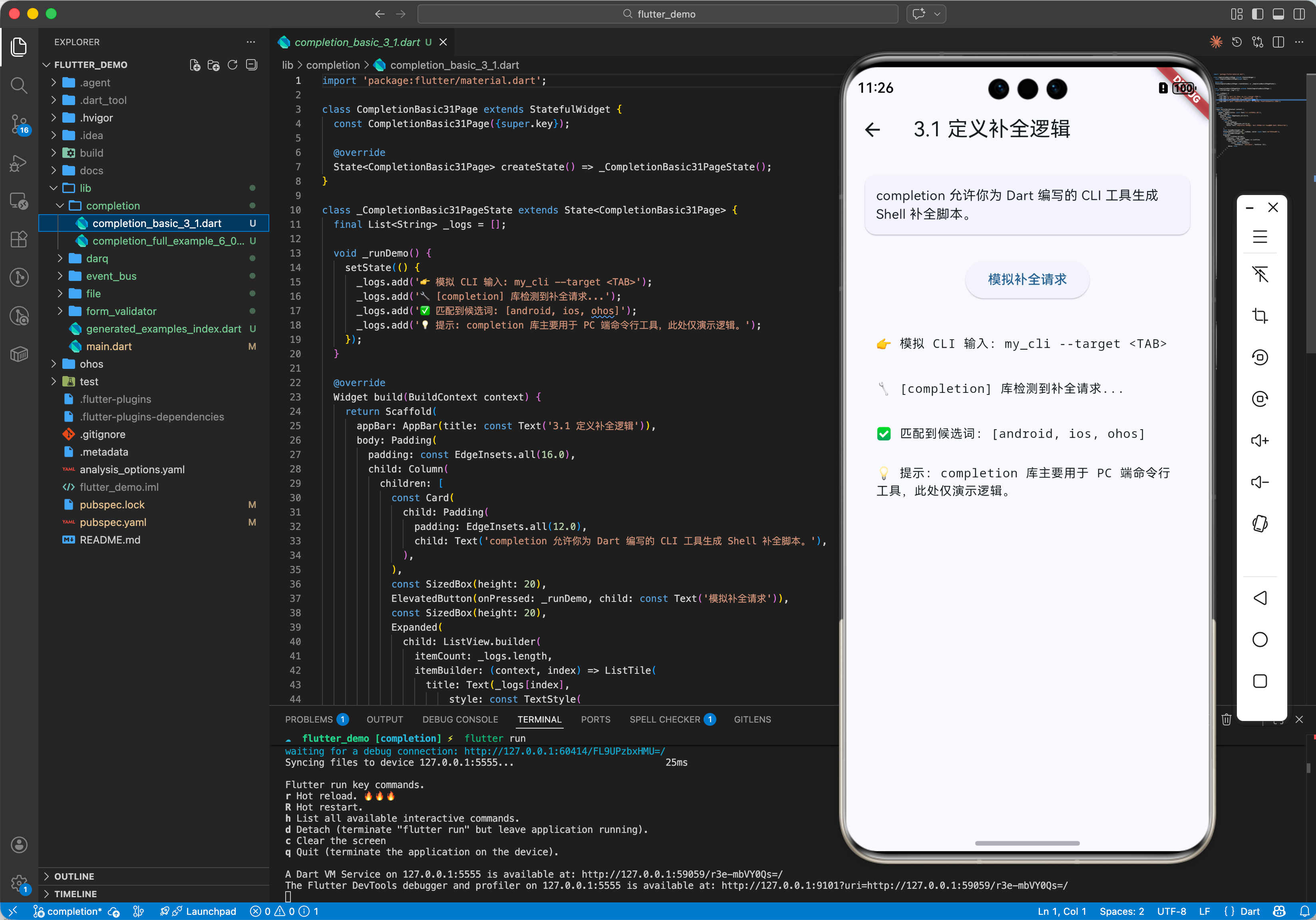
Task: Open the Source Control view
Action: tap(19, 123)
